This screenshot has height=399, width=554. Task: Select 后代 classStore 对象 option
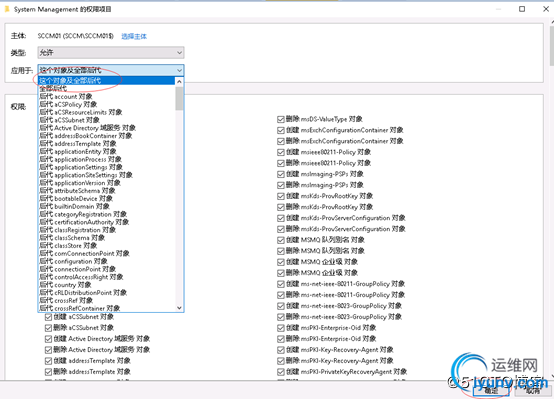[106, 245]
